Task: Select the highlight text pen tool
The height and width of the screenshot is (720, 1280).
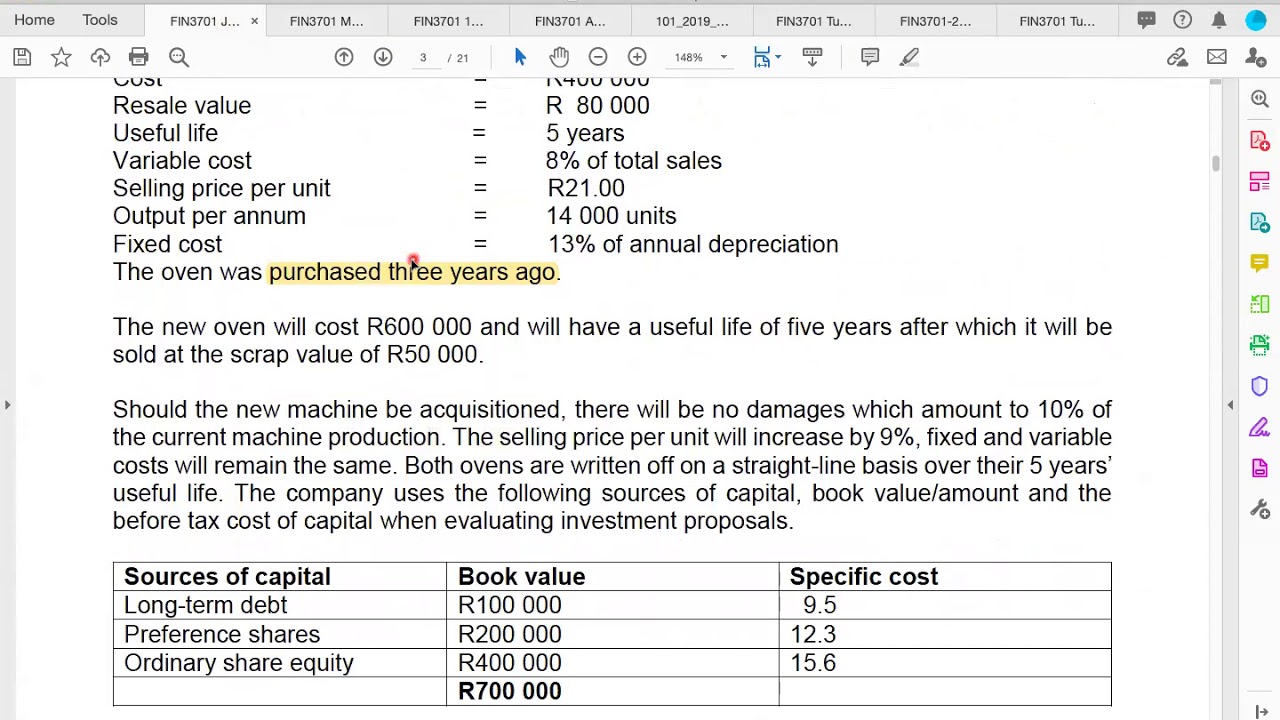Action: click(x=909, y=57)
